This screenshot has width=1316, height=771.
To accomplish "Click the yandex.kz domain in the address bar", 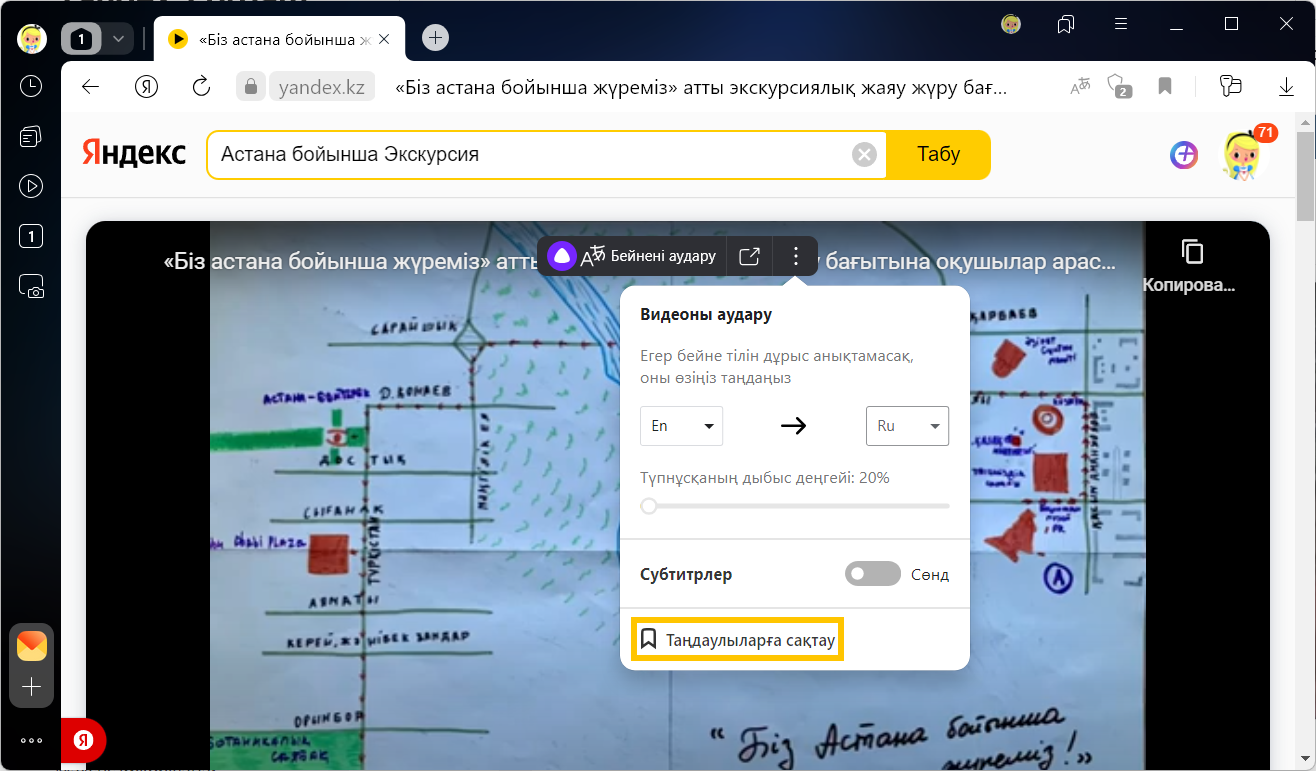I will point(321,87).
